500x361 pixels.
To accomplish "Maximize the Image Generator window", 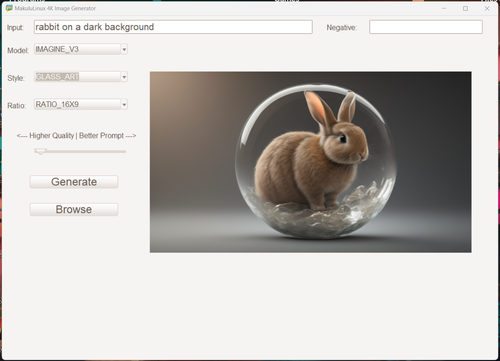I will pyautogui.click(x=465, y=8).
